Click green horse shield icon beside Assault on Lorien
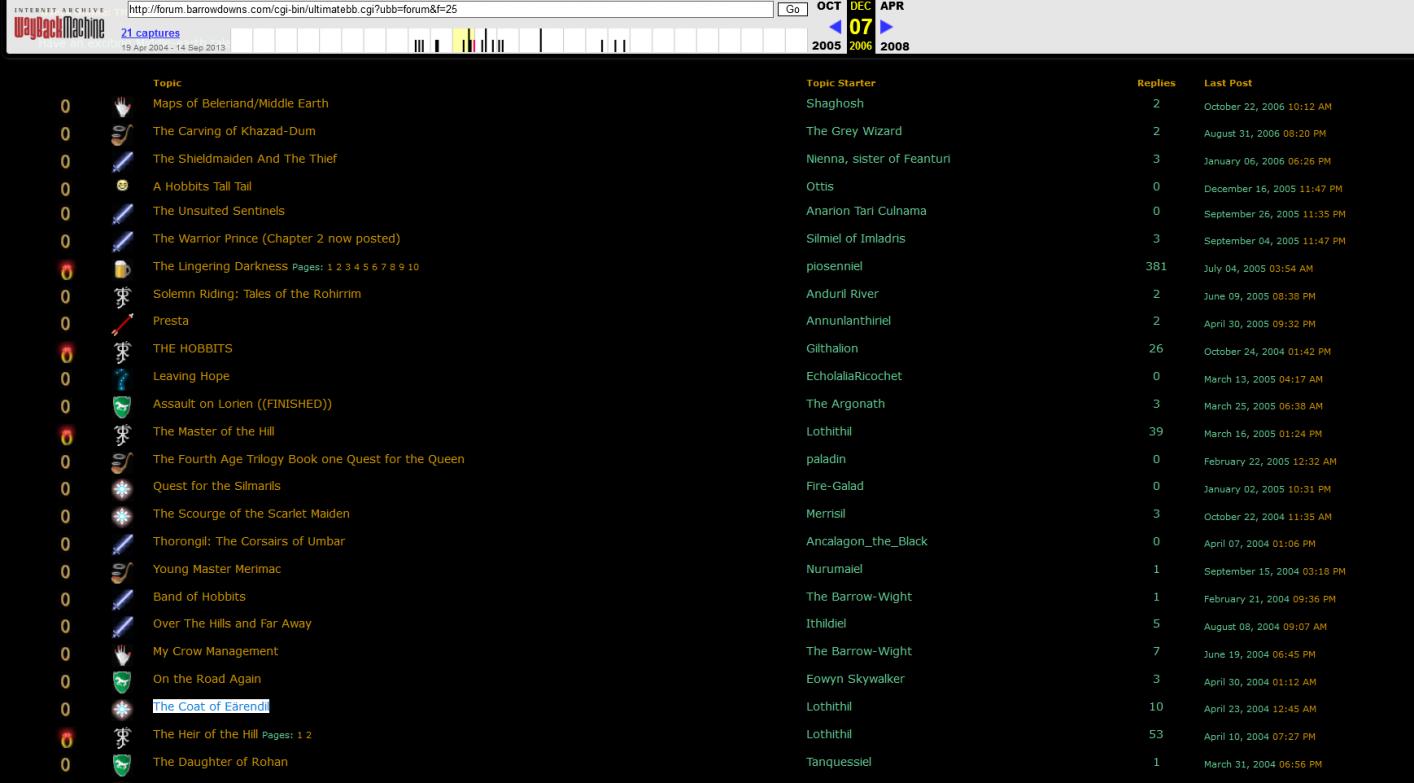Viewport: 1414px width, 783px height. pos(122,406)
